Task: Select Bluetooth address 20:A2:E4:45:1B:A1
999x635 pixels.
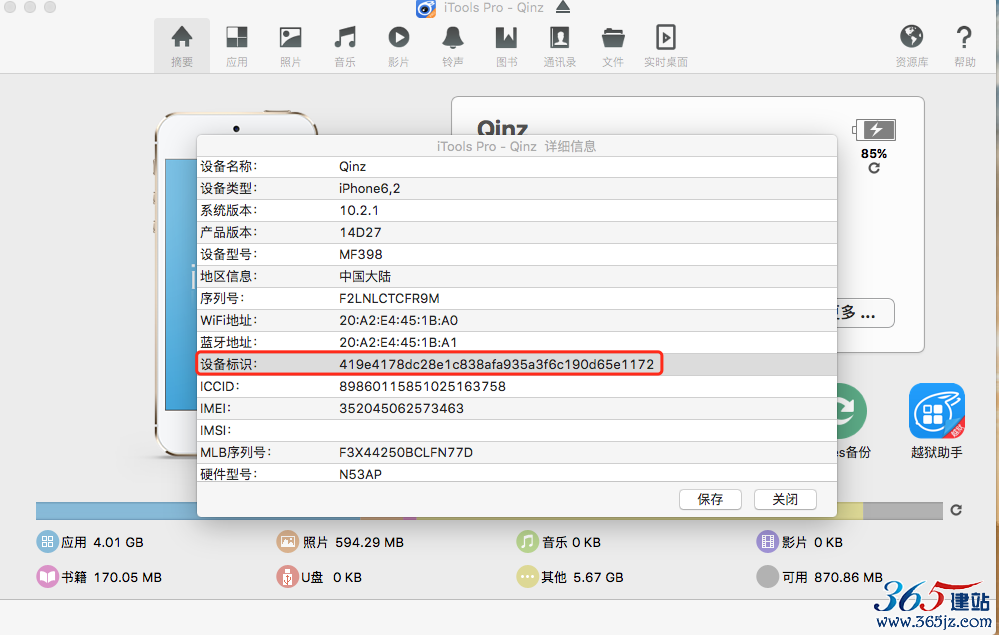Action: click(x=398, y=342)
